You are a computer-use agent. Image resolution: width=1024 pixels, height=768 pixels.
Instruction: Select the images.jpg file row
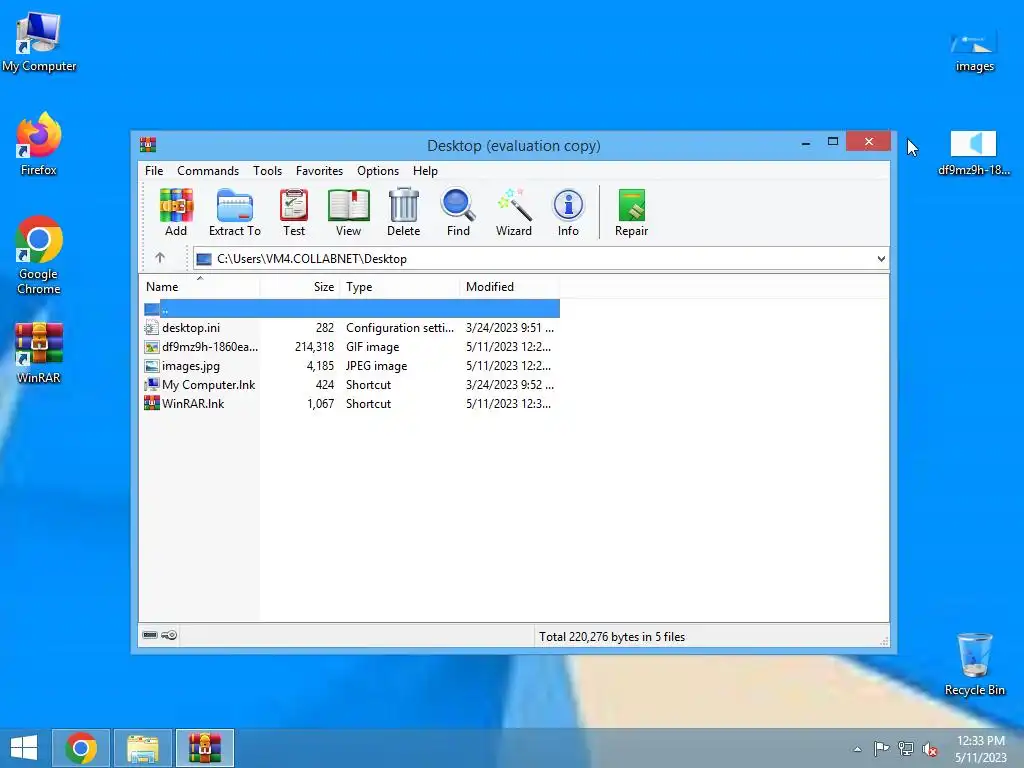coord(351,366)
